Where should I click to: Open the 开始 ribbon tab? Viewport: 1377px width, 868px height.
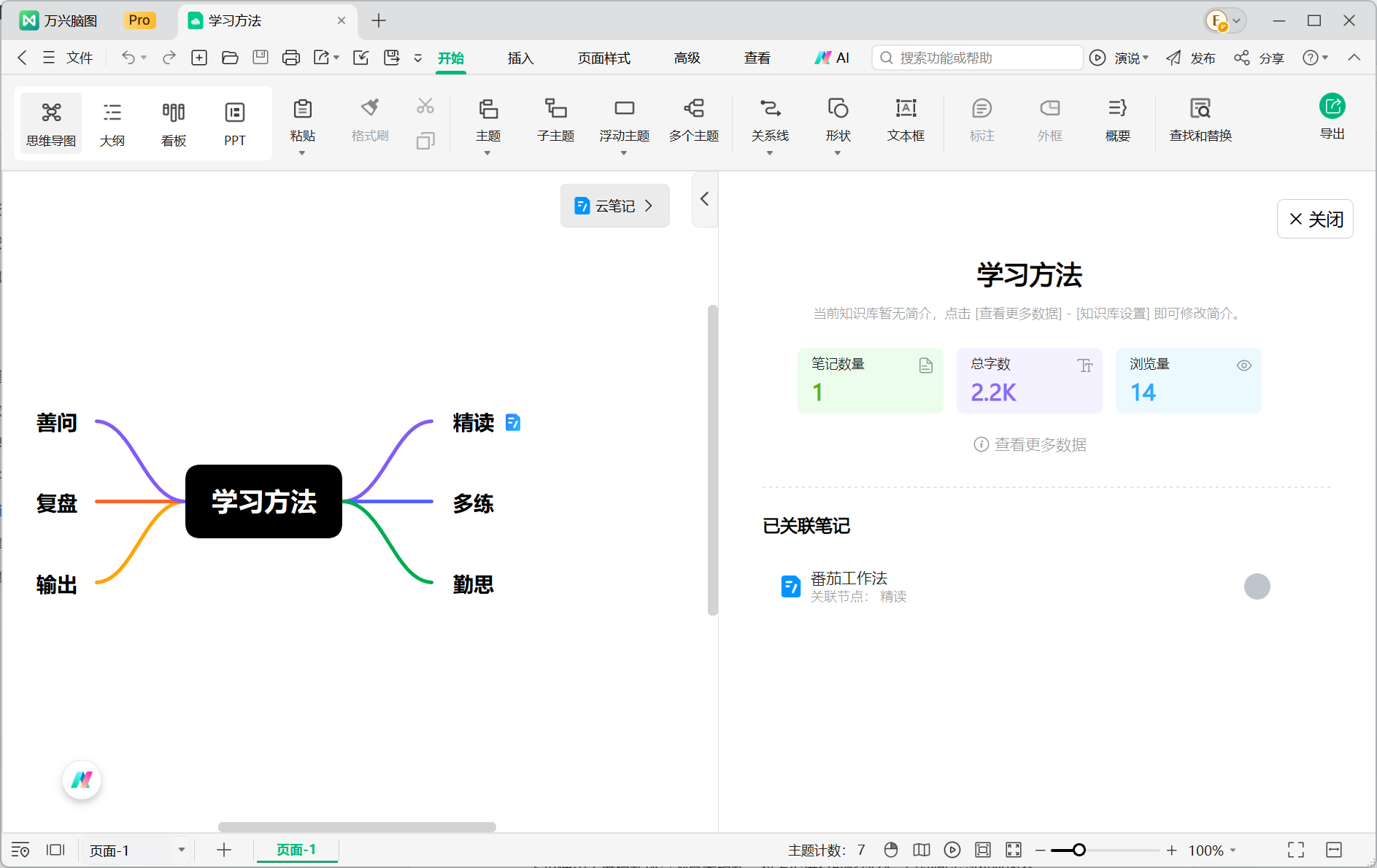[451, 58]
